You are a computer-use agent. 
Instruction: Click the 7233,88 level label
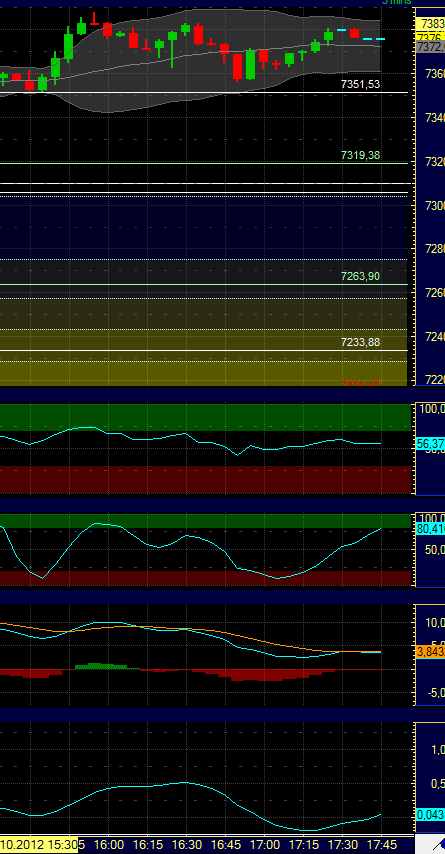pos(361,342)
